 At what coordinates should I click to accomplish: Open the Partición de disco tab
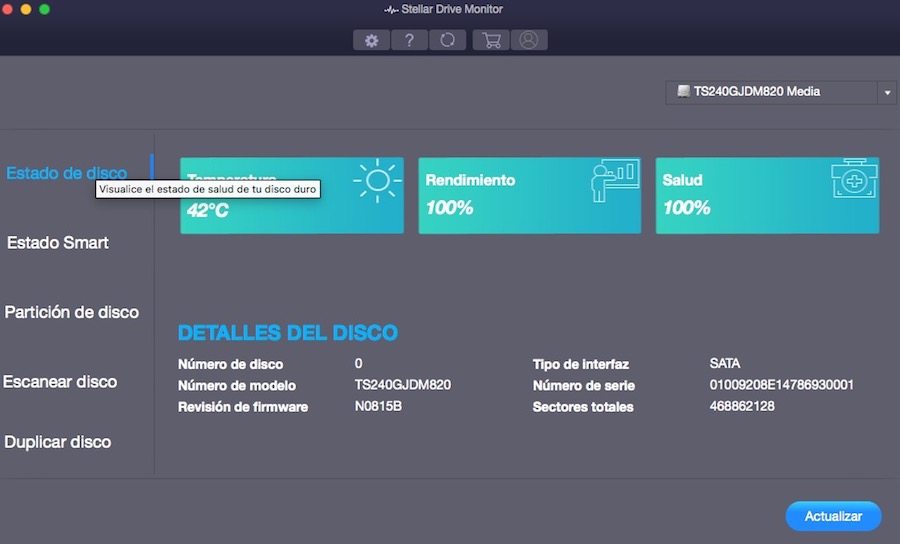click(72, 312)
